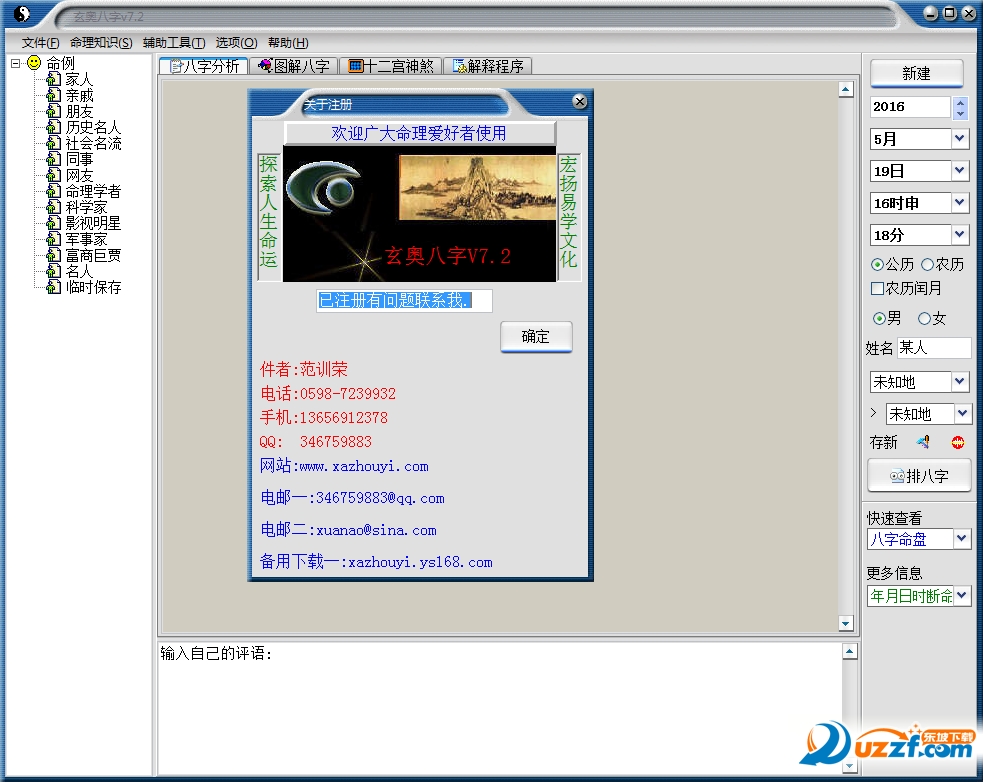Click the 欢迎广大命理爱好者使用 banner button
The image size is (983, 782).
pos(419,133)
